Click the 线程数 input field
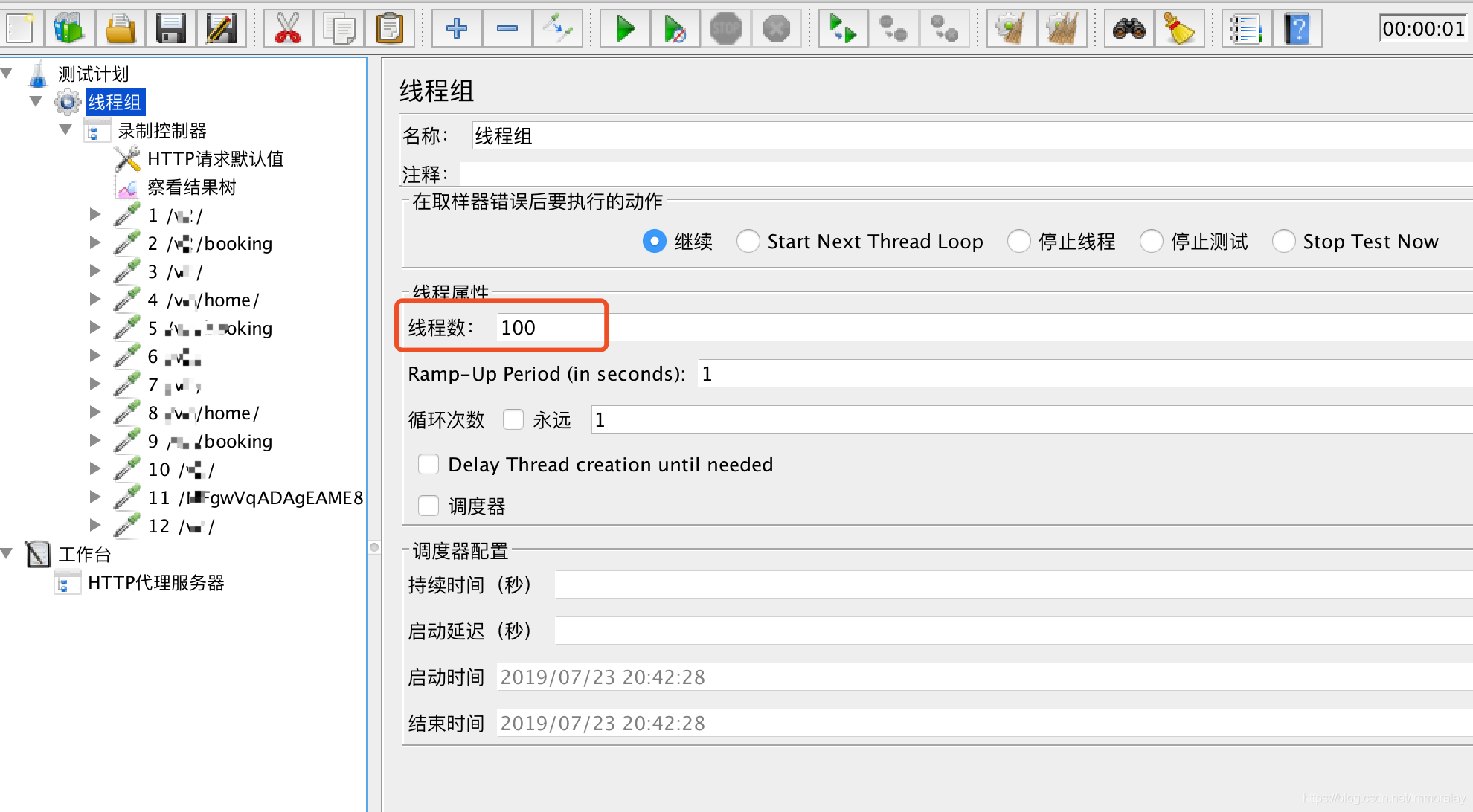 pyautogui.click(x=551, y=328)
